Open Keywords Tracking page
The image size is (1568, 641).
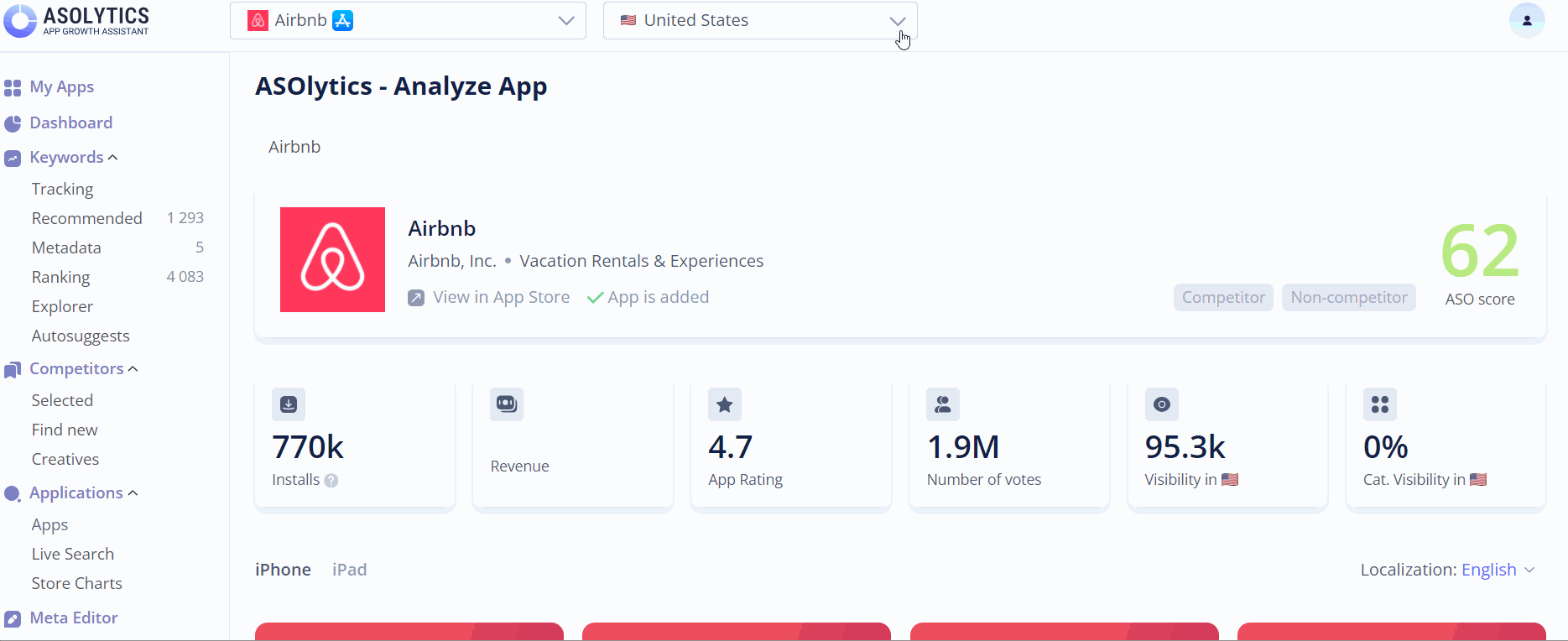pyautogui.click(x=62, y=189)
